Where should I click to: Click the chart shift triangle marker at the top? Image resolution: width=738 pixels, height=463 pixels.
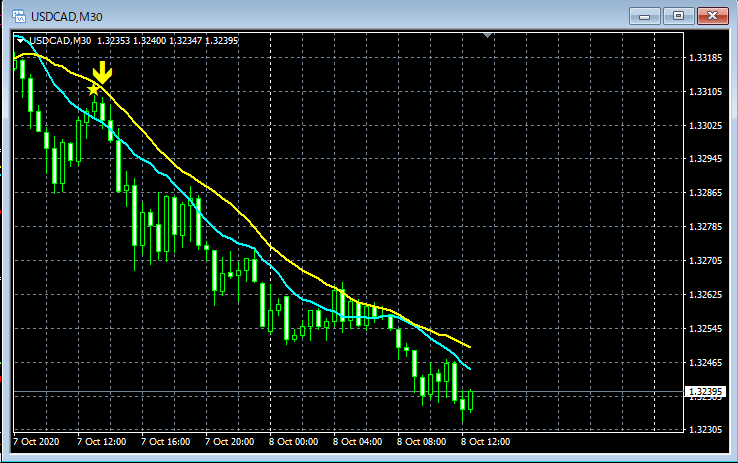tap(488, 35)
